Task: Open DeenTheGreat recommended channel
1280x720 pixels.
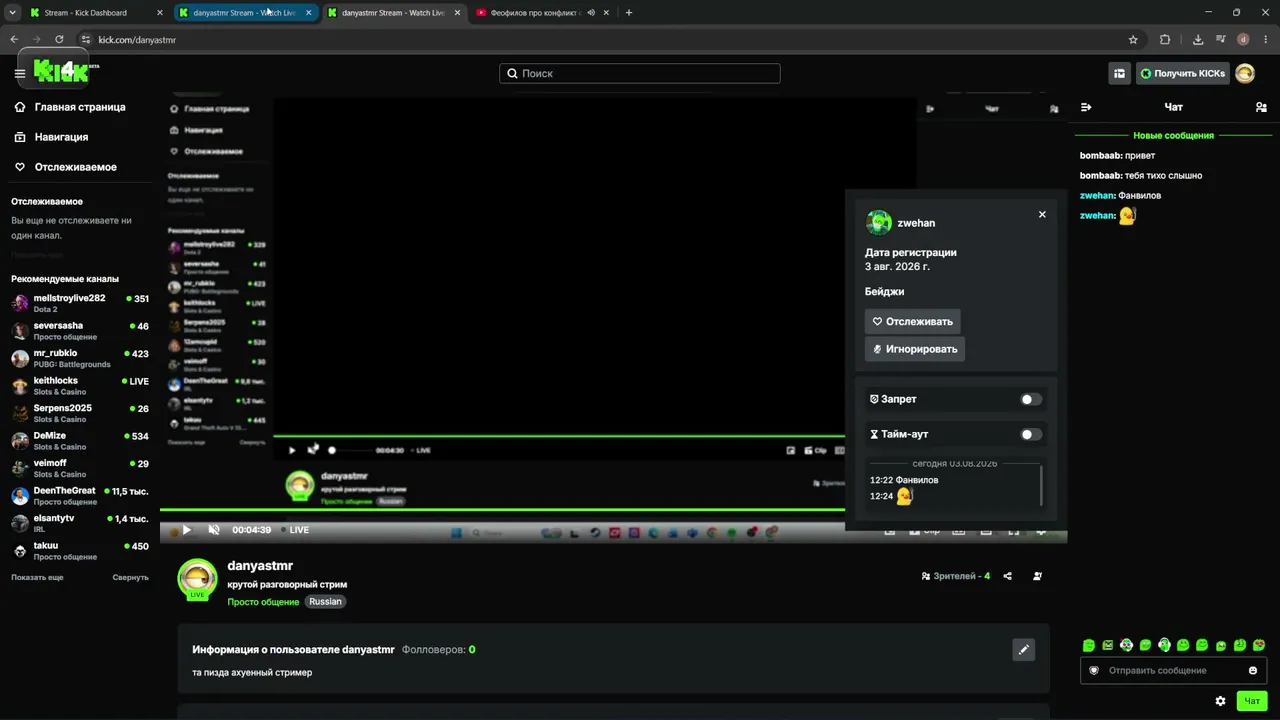Action: click(x=80, y=496)
